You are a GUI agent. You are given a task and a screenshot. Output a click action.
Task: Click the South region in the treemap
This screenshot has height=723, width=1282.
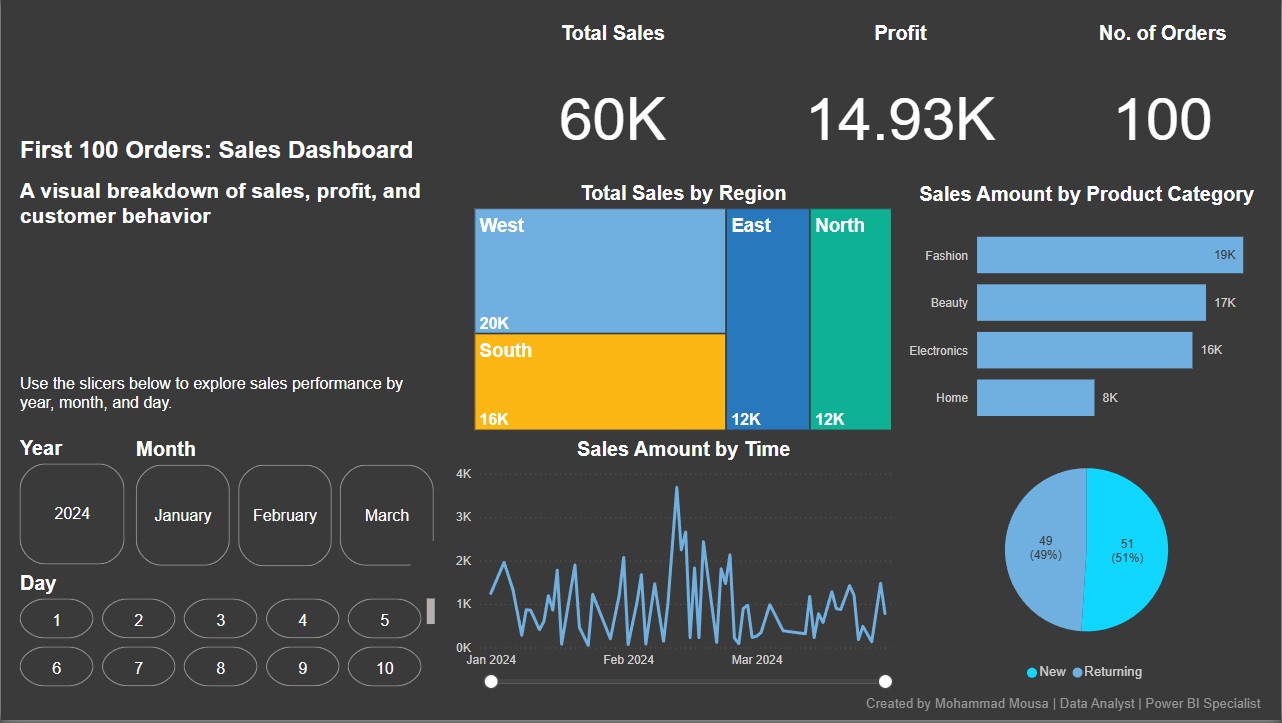[598, 380]
